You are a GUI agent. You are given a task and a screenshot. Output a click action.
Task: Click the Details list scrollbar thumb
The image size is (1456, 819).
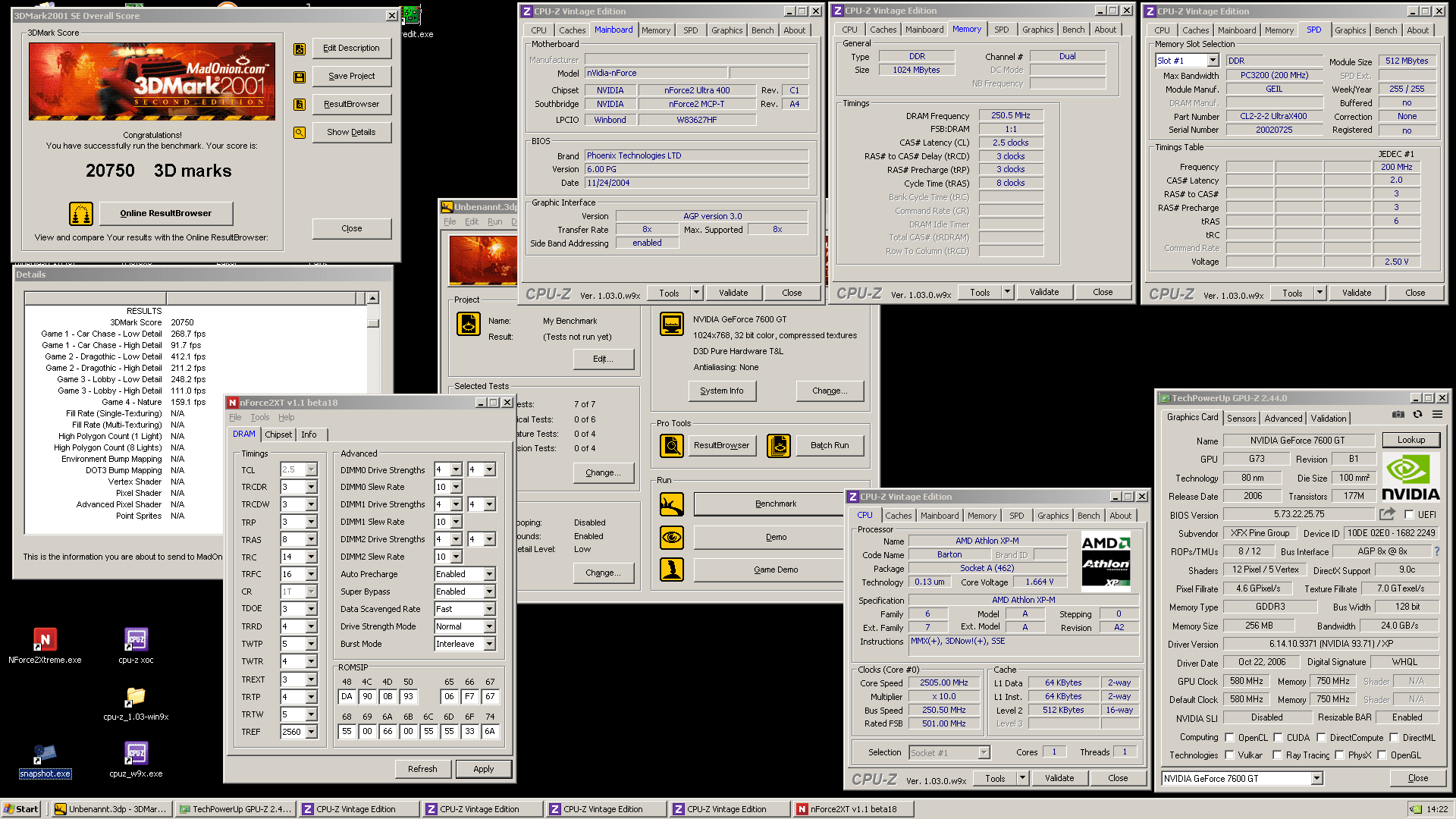pos(373,322)
